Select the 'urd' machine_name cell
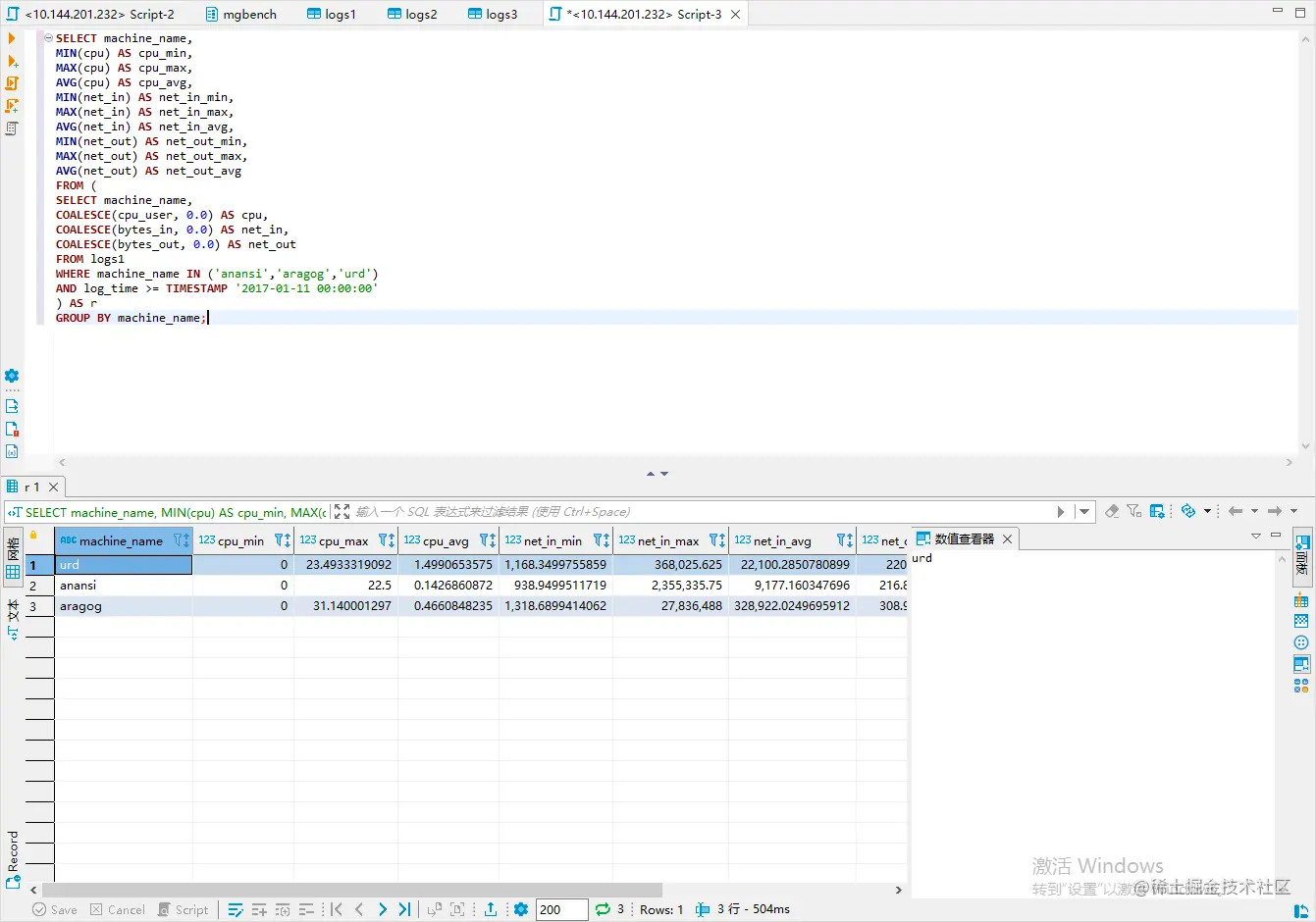The height and width of the screenshot is (922, 1316). pos(124,565)
